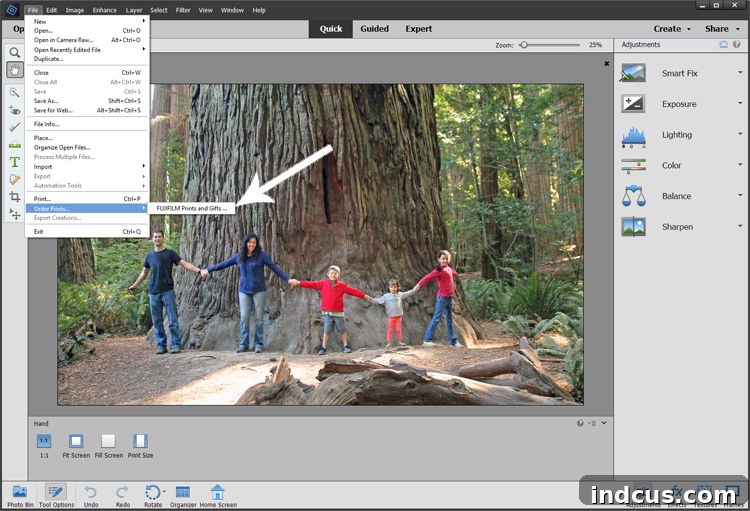Viewport: 750px width, 511px height.
Task: Open Import submenu
Action: click(87, 167)
